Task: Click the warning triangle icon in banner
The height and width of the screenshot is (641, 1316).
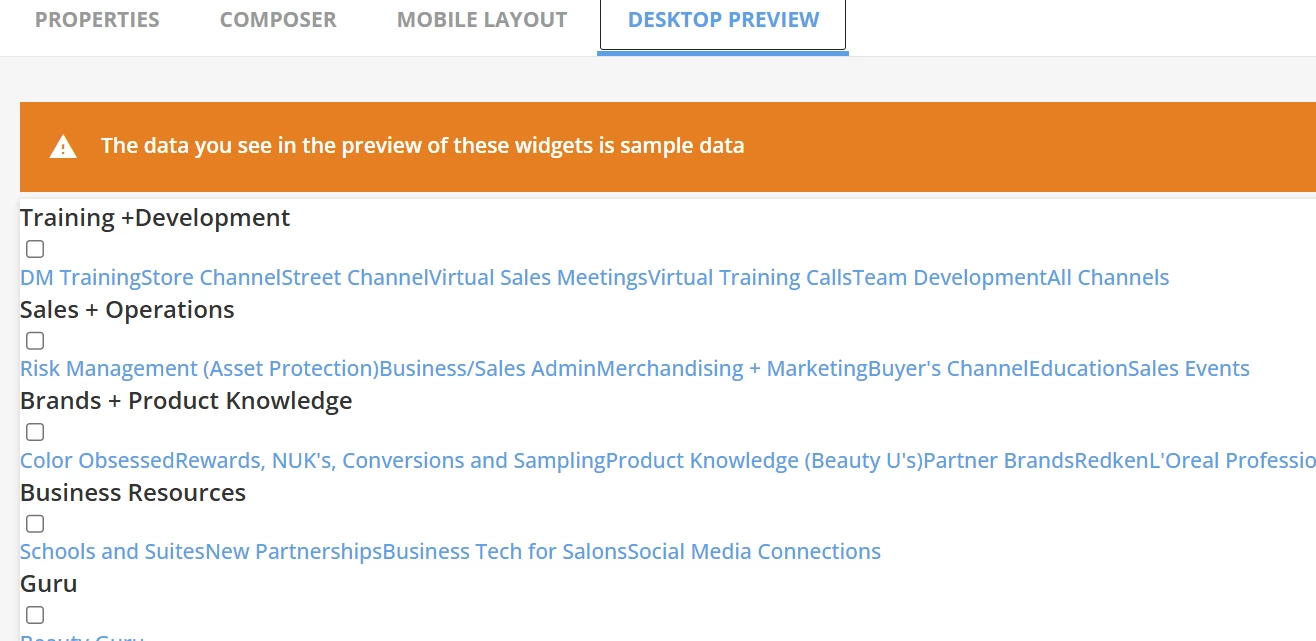Action: [x=63, y=147]
